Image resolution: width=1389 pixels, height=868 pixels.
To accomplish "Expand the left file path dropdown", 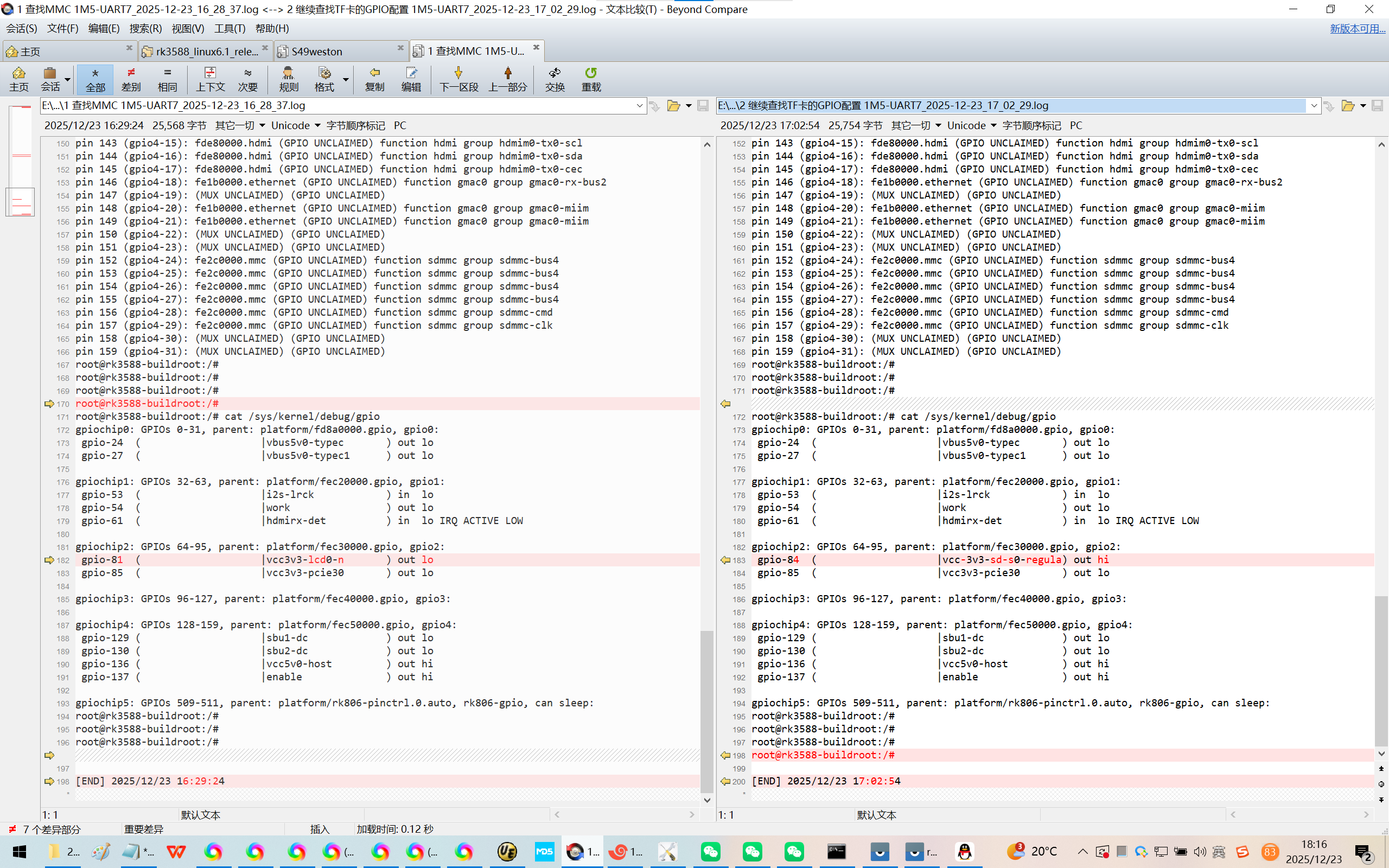I will click(x=639, y=106).
